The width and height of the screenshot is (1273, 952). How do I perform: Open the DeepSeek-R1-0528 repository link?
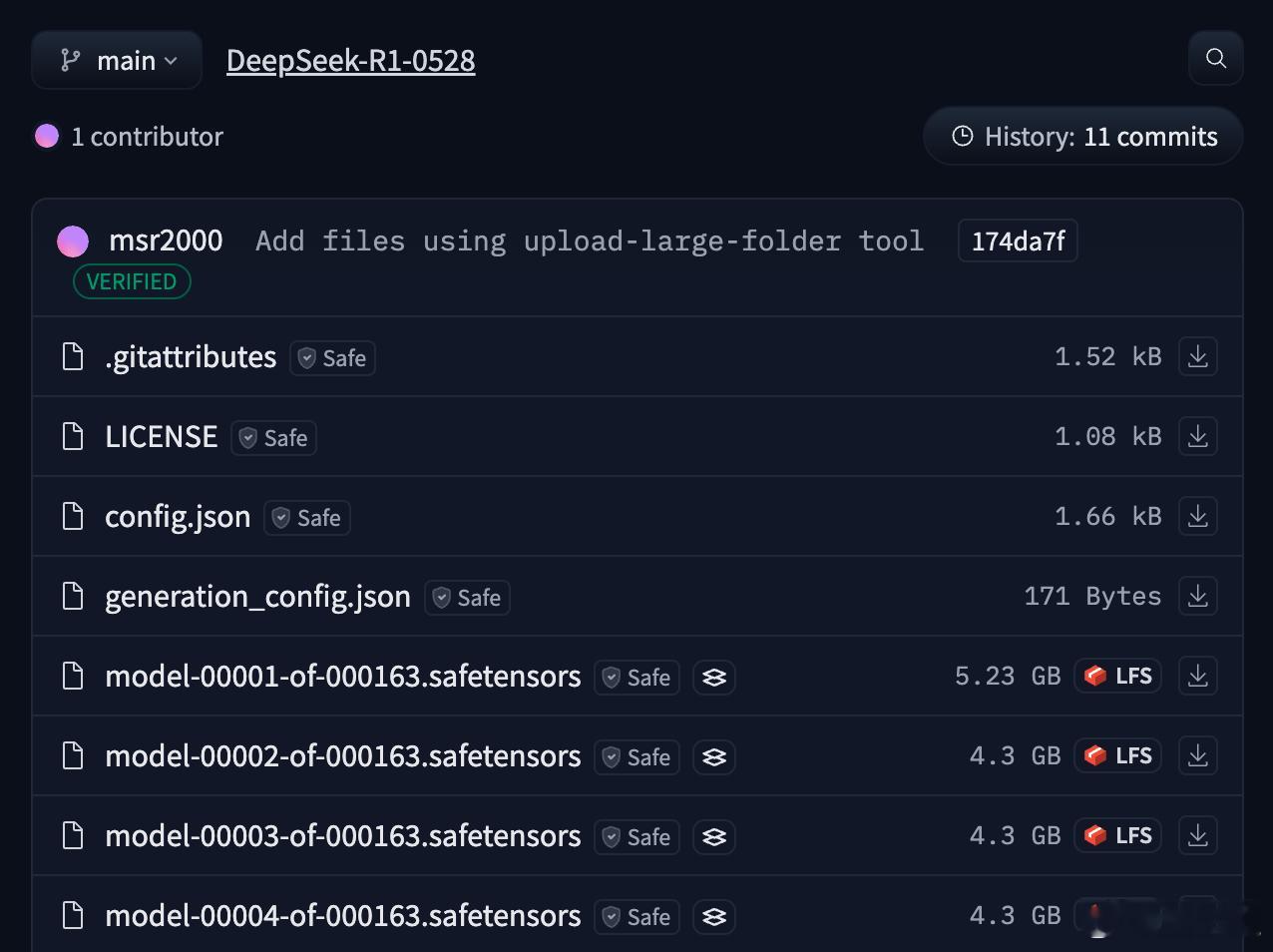[350, 60]
